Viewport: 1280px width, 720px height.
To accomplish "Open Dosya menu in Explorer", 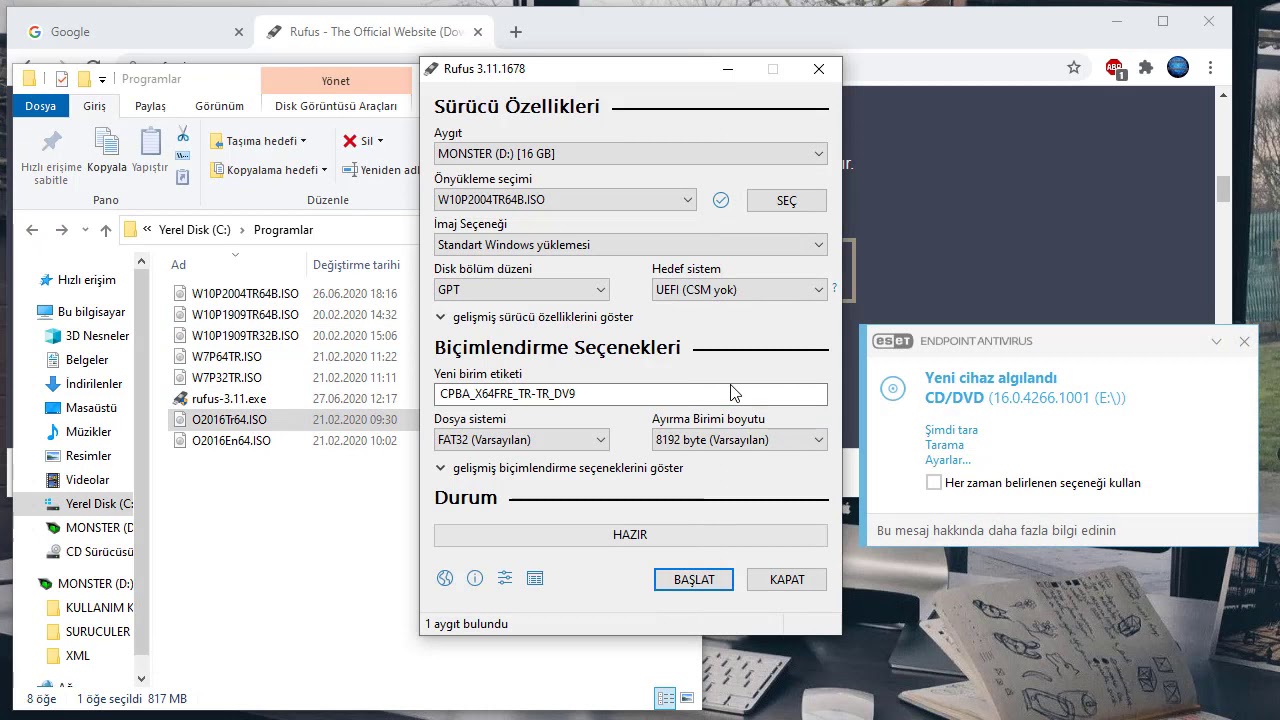I will [41, 106].
